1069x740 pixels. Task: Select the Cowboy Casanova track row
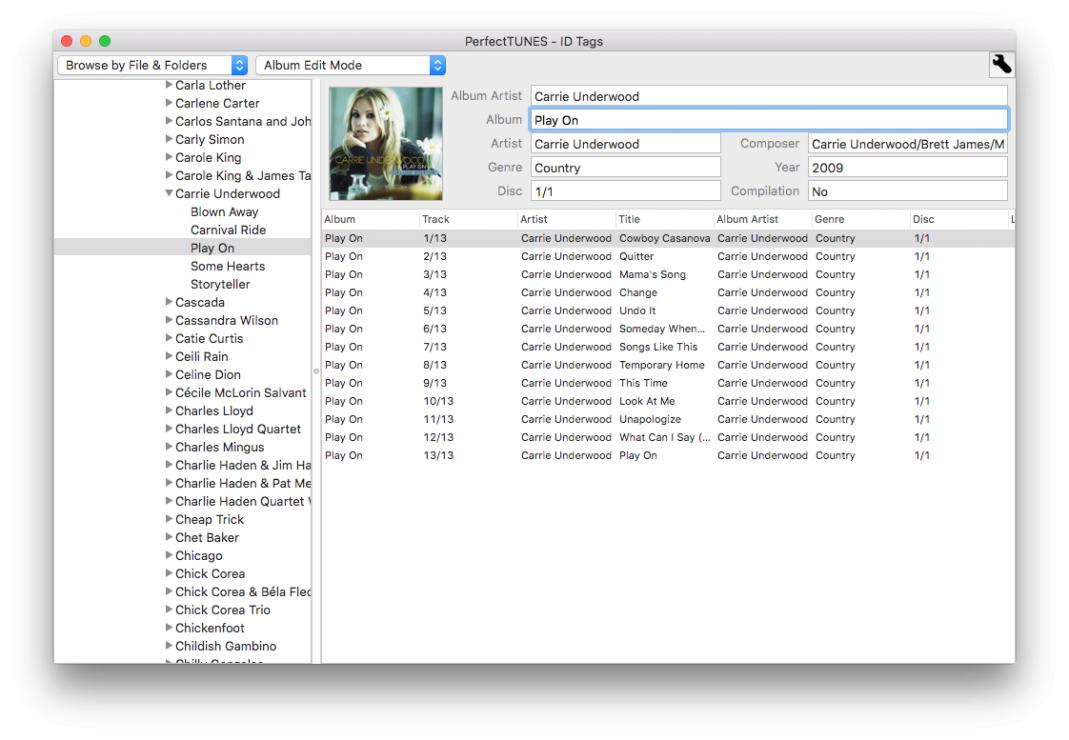pyautogui.click(x=664, y=239)
